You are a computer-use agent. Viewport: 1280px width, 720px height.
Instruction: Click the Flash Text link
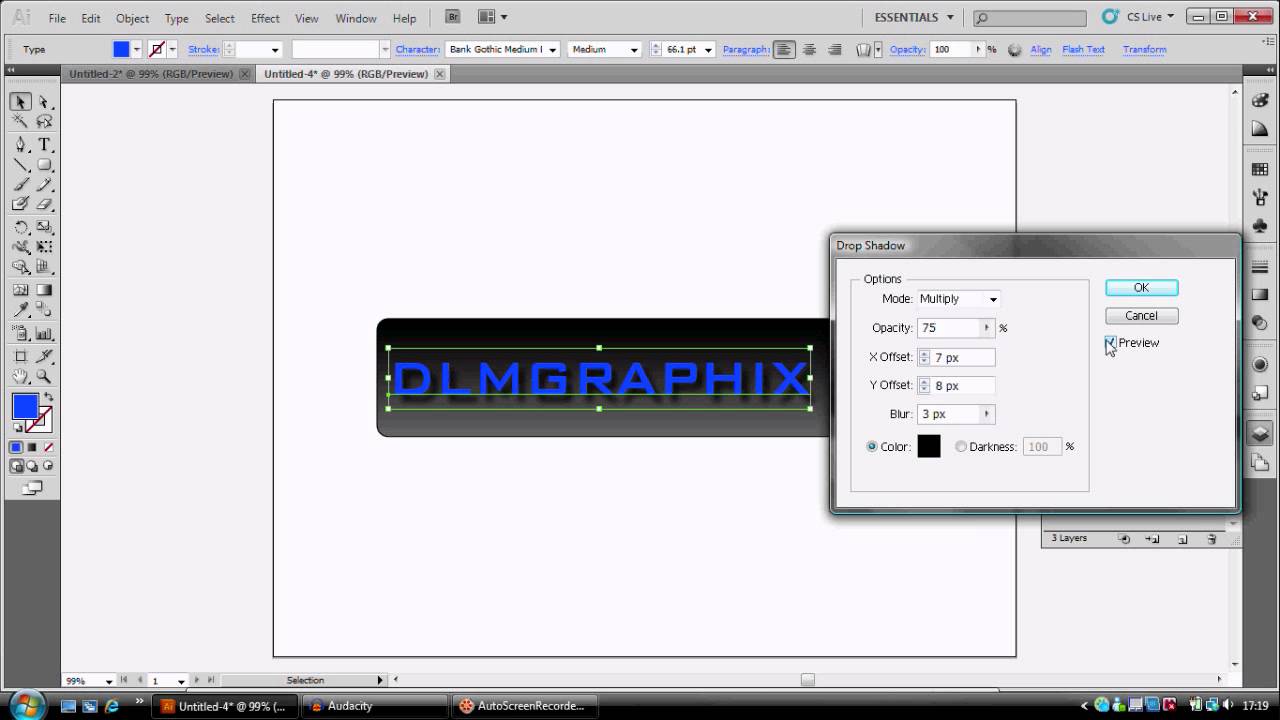(1083, 49)
